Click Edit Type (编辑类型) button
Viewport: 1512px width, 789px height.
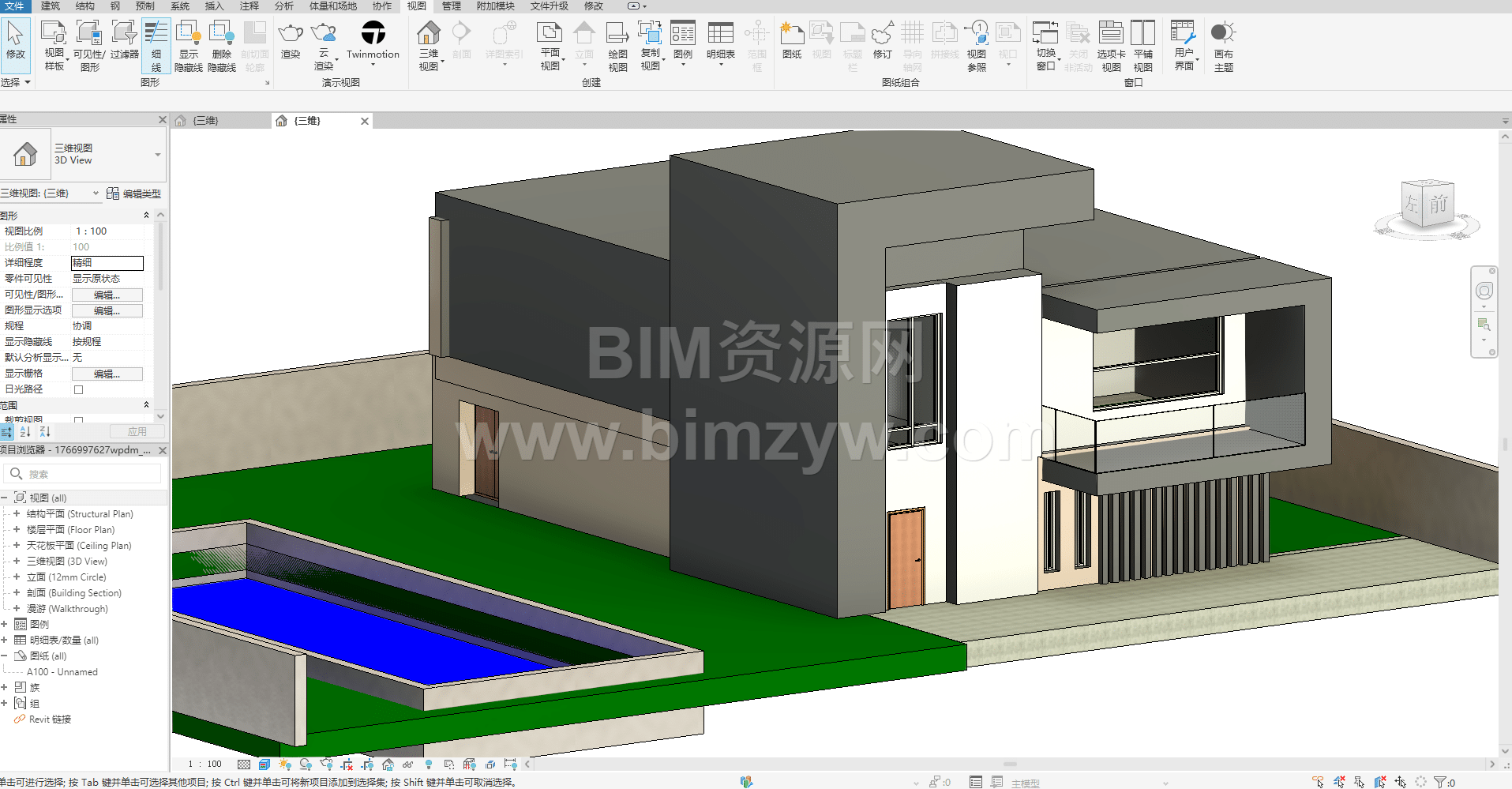[x=134, y=193]
